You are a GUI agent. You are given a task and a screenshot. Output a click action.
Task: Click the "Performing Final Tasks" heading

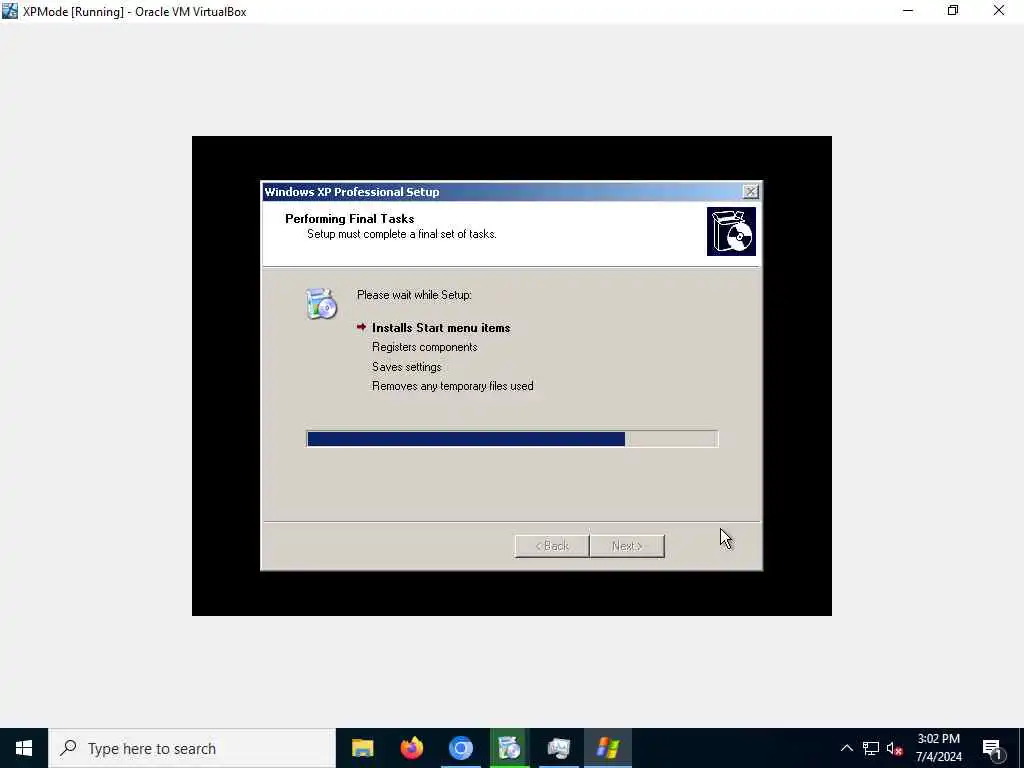tap(349, 219)
